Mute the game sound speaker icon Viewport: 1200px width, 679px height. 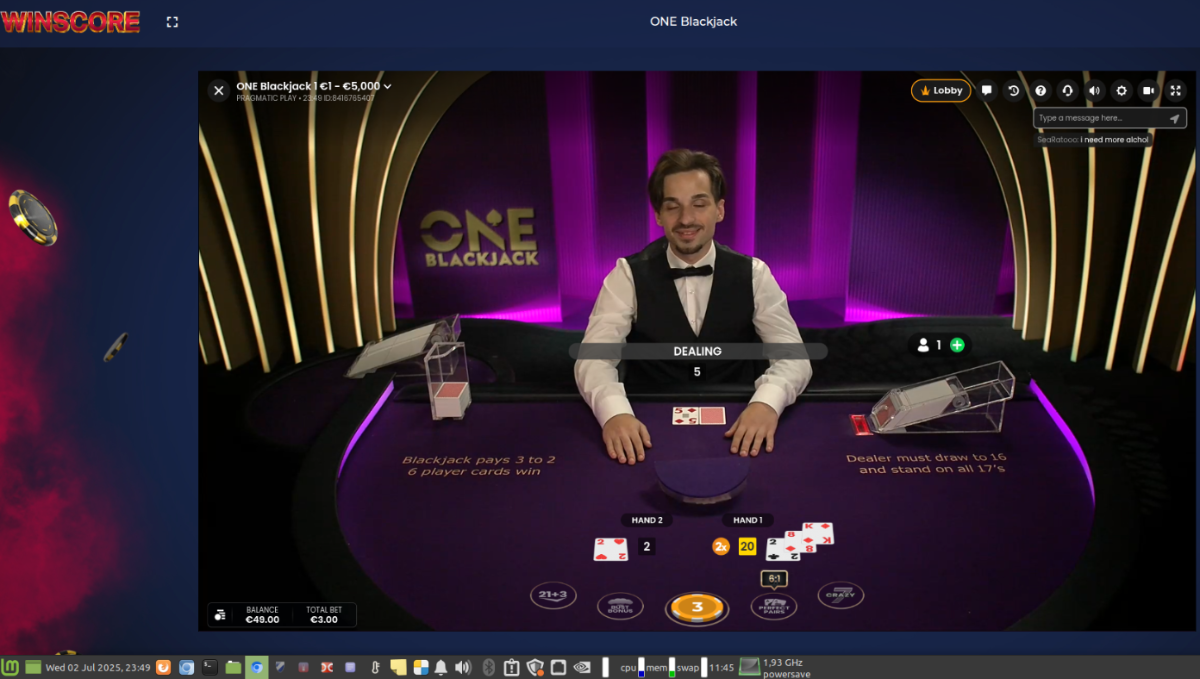click(1095, 91)
